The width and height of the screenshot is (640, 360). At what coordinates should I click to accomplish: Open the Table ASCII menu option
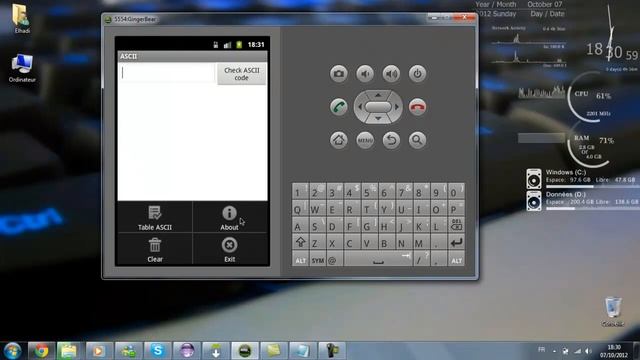[155, 218]
